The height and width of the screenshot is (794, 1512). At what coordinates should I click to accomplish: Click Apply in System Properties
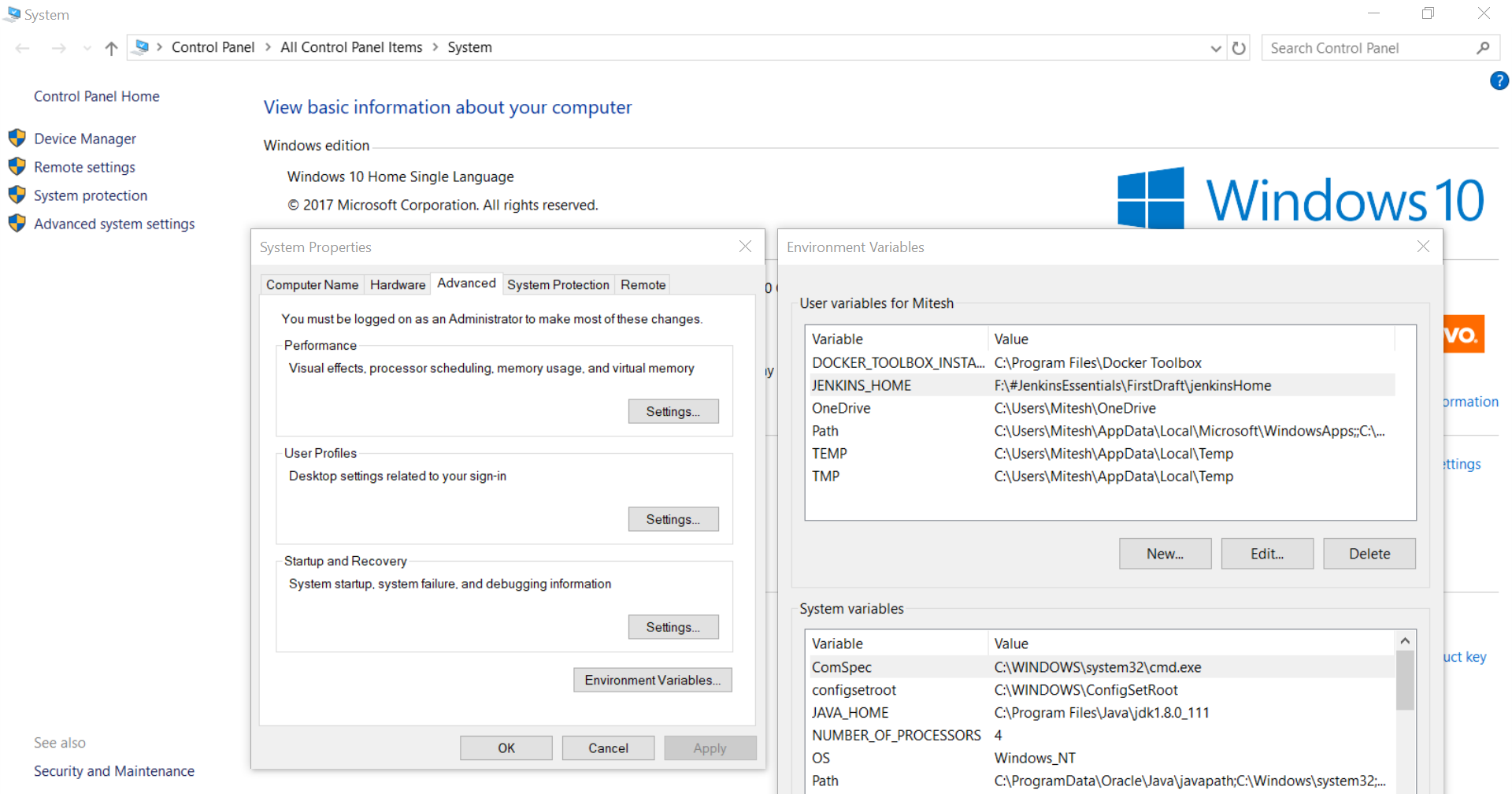click(x=710, y=748)
